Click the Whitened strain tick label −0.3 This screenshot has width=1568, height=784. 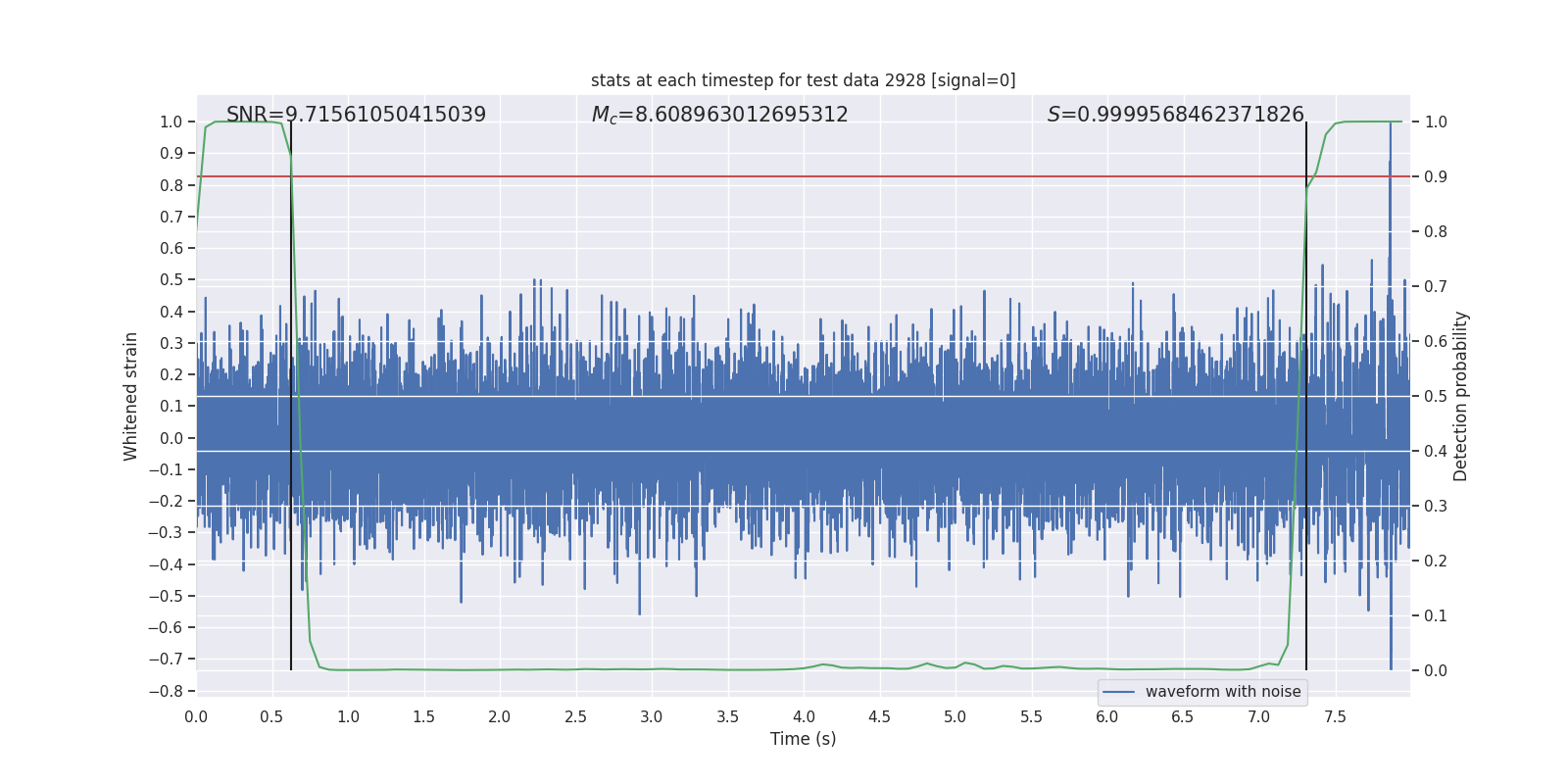(167, 533)
